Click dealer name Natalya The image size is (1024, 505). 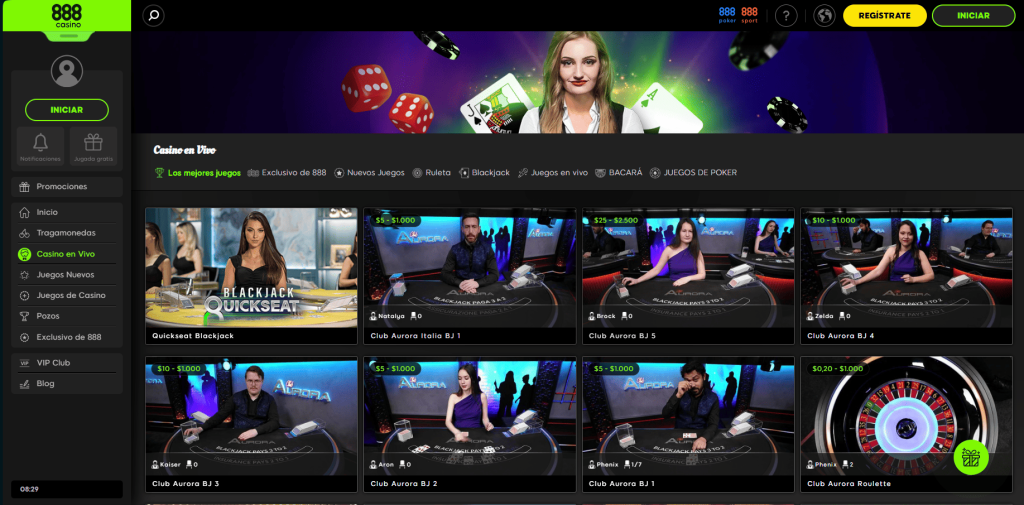tap(391, 316)
